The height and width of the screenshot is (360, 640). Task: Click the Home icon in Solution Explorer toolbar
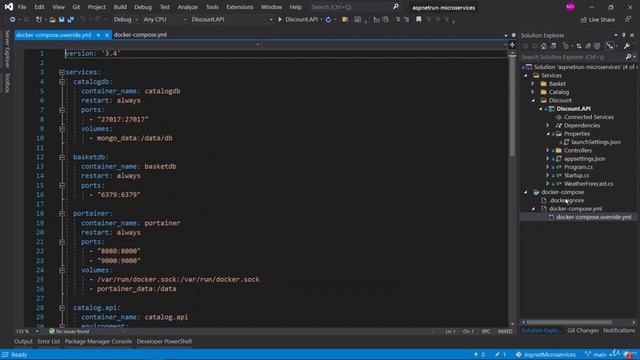(x=544, y=46)
